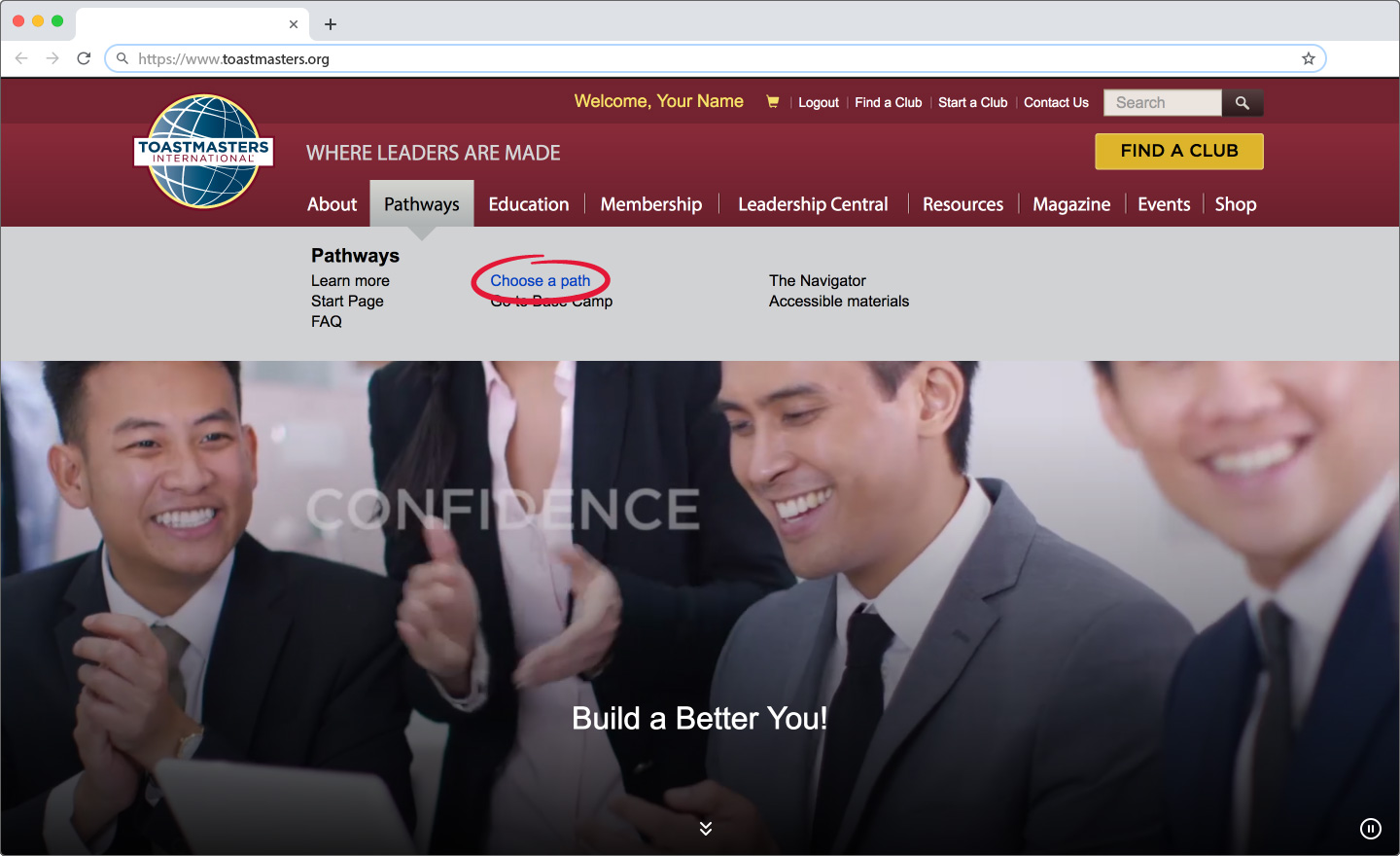Click the shopping cart icon
Screen dimensions: 1400x856
(772, 102)
